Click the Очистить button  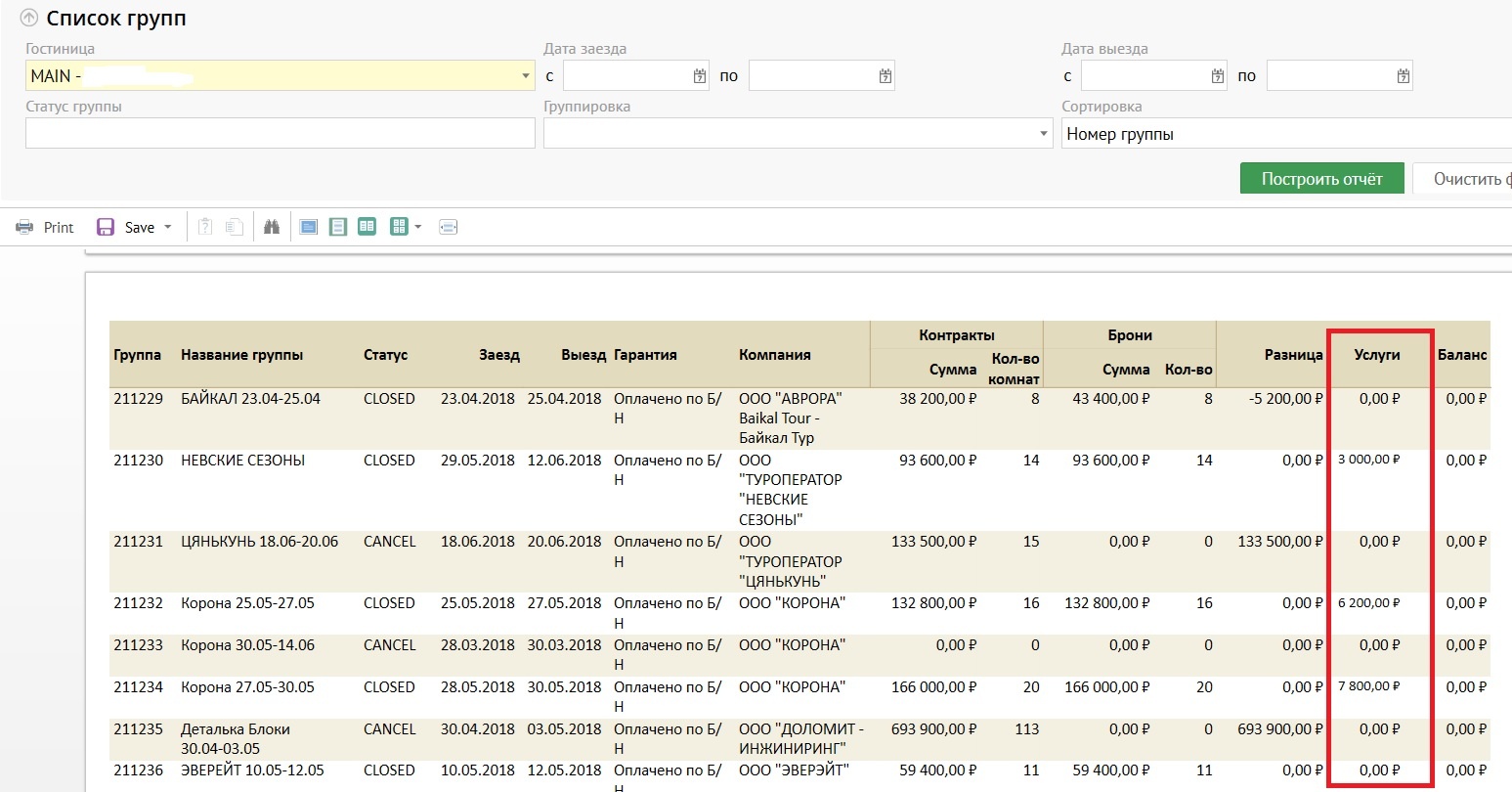tap(1466, 179)
